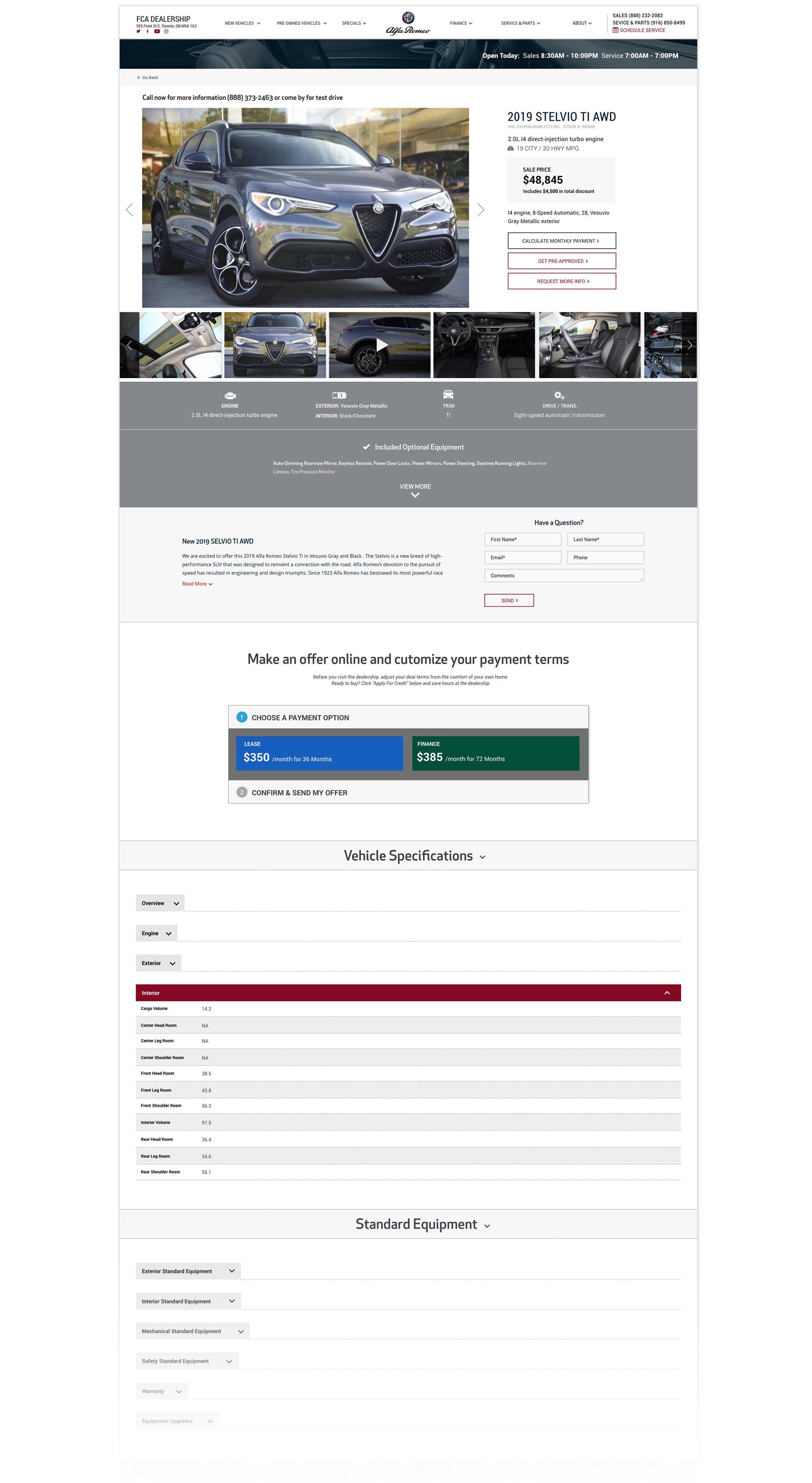Play the vehicle video thumbnail
812x1483 pixels.
click(382, 345)
